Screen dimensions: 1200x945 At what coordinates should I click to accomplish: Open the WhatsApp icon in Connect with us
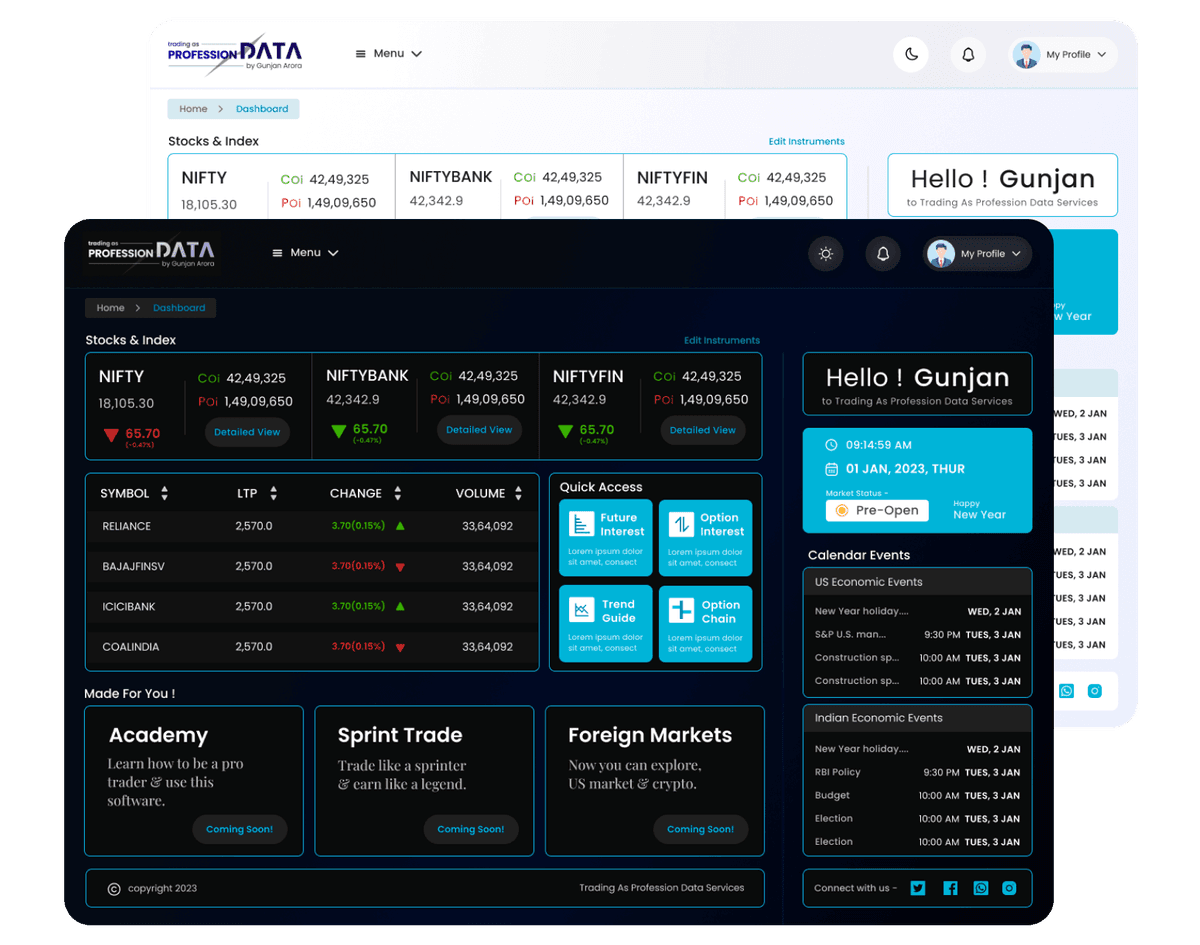(981, 887)
